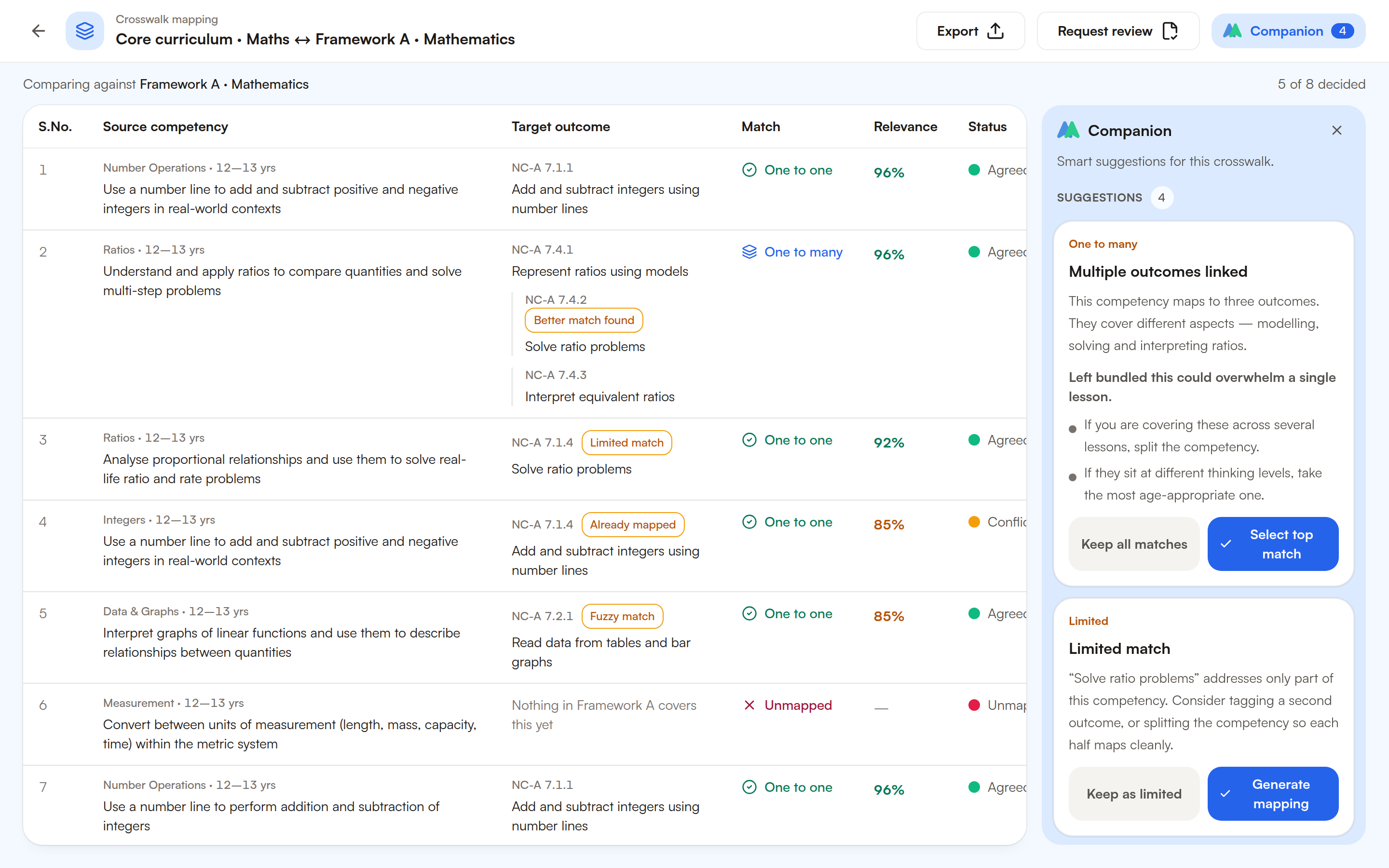Screen dimensions: 1389x868
Task: Click 'Interpret equivalent ratios' outcome
Action: pos(599,397)
